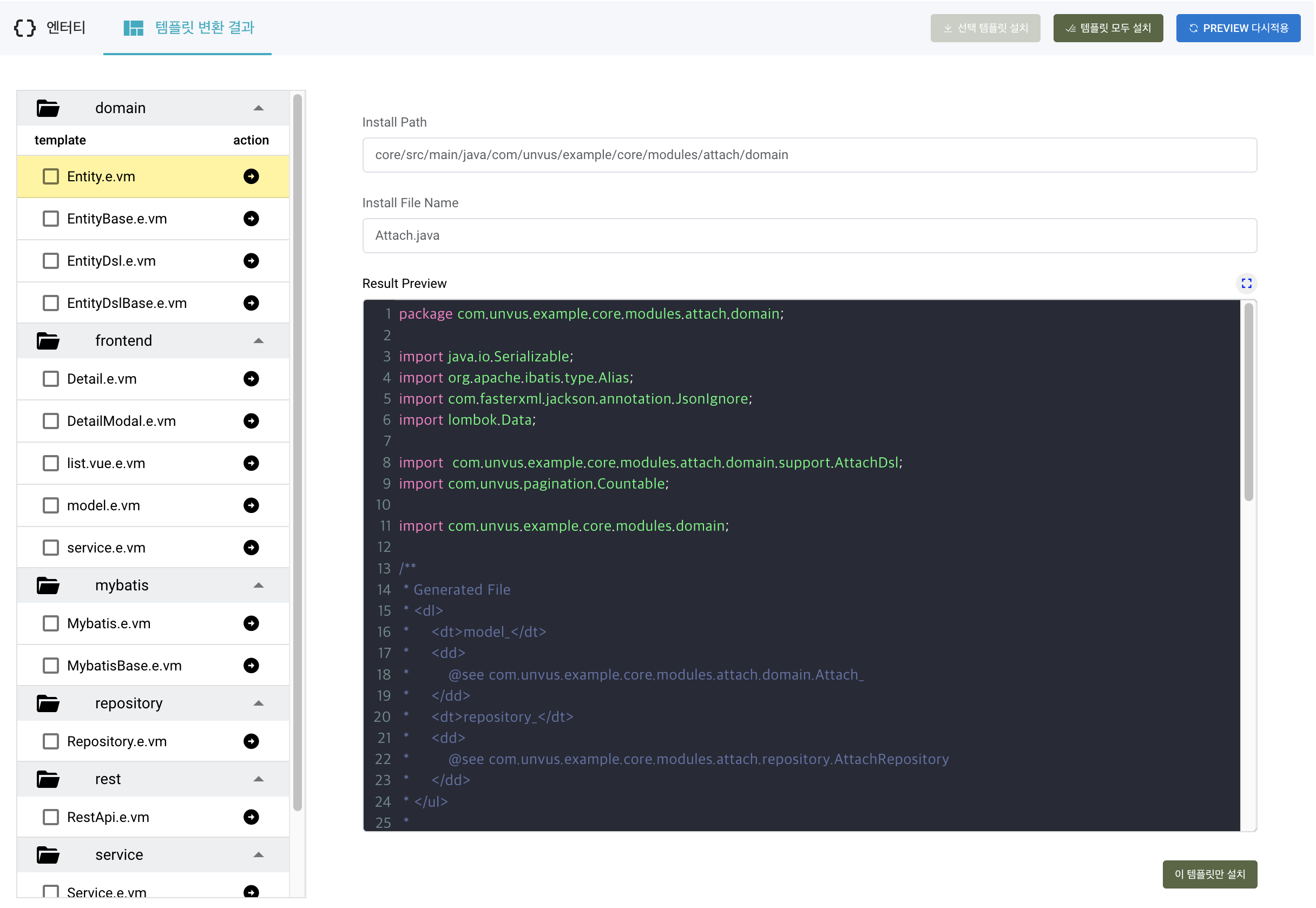The width and height of the screenshot is (1316, 908).
Task: Select the MybatisBase.e.vm checkbox
Action: tap(51, 666)
